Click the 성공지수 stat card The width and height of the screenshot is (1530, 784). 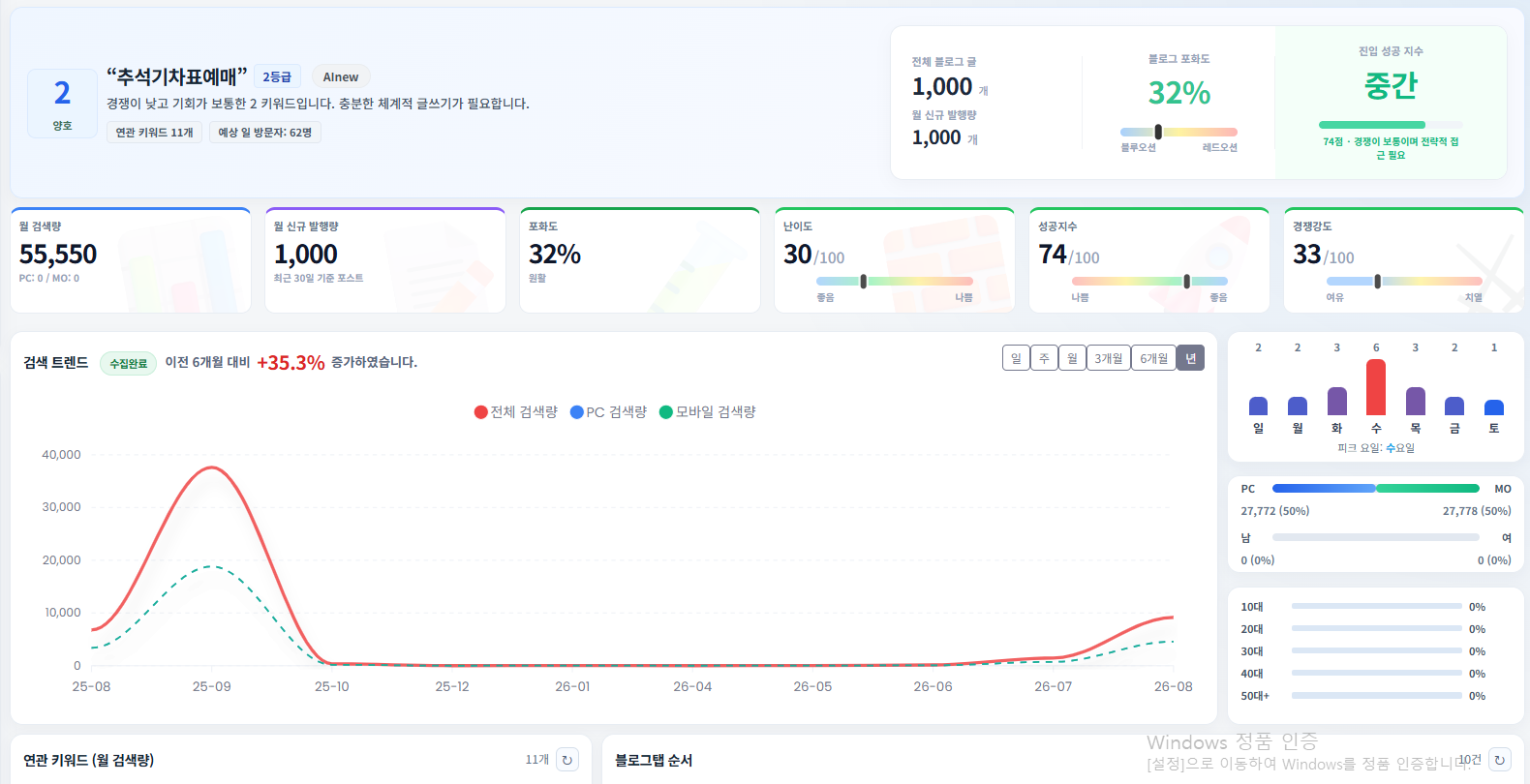point(1149,260)
